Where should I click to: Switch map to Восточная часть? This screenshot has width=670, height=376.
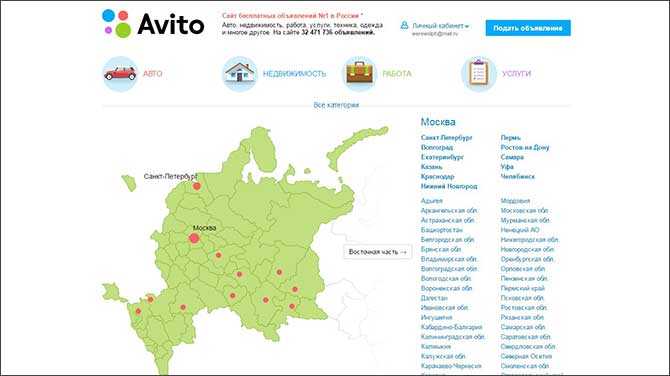click(378, 252)
